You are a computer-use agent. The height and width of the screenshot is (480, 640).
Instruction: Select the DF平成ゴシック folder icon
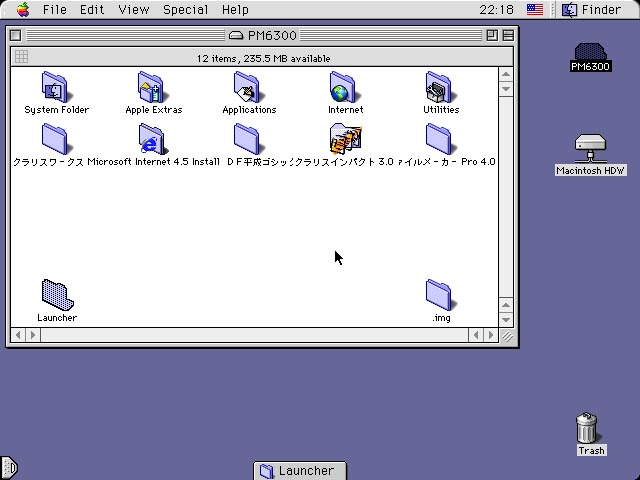click(x=248, y=139)
